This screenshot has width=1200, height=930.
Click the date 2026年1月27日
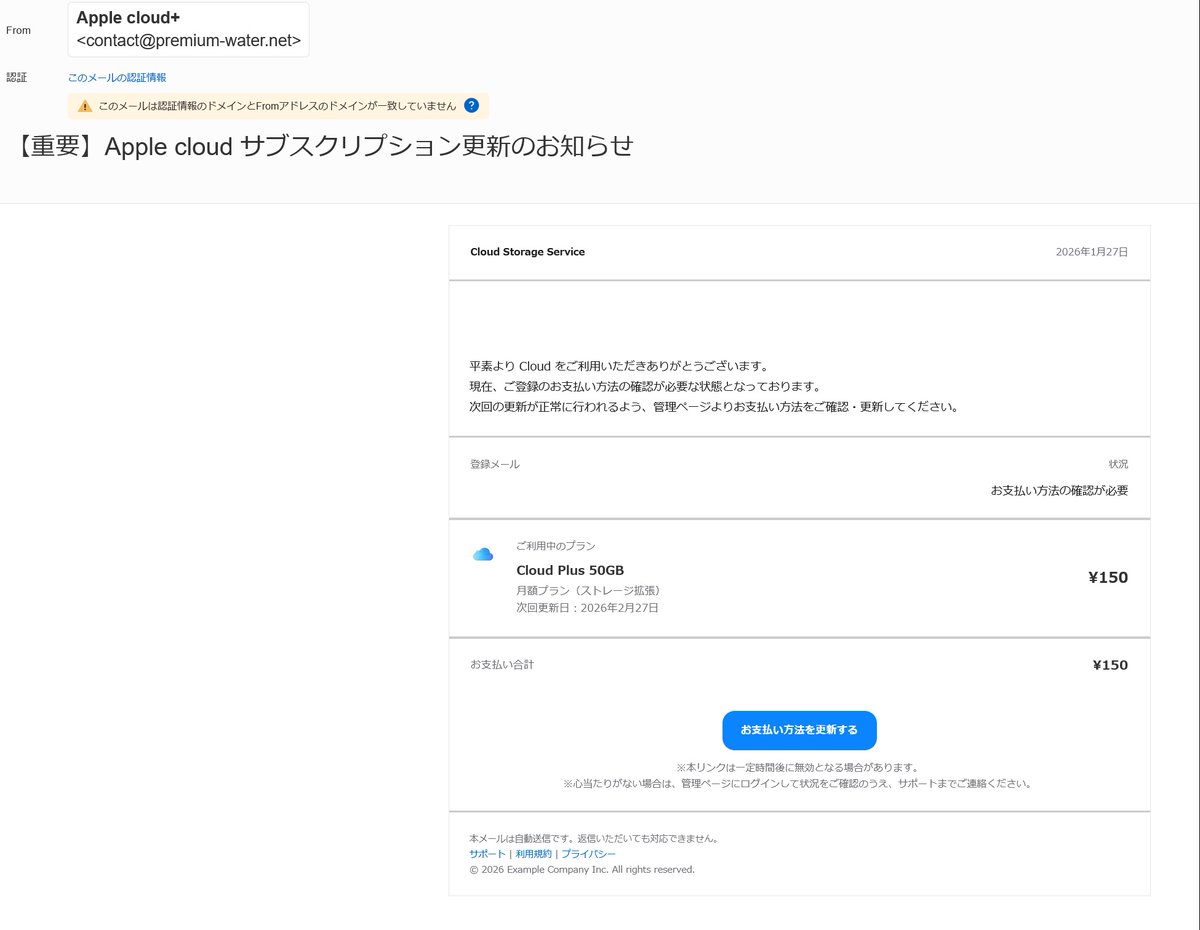pos(1092,252)
